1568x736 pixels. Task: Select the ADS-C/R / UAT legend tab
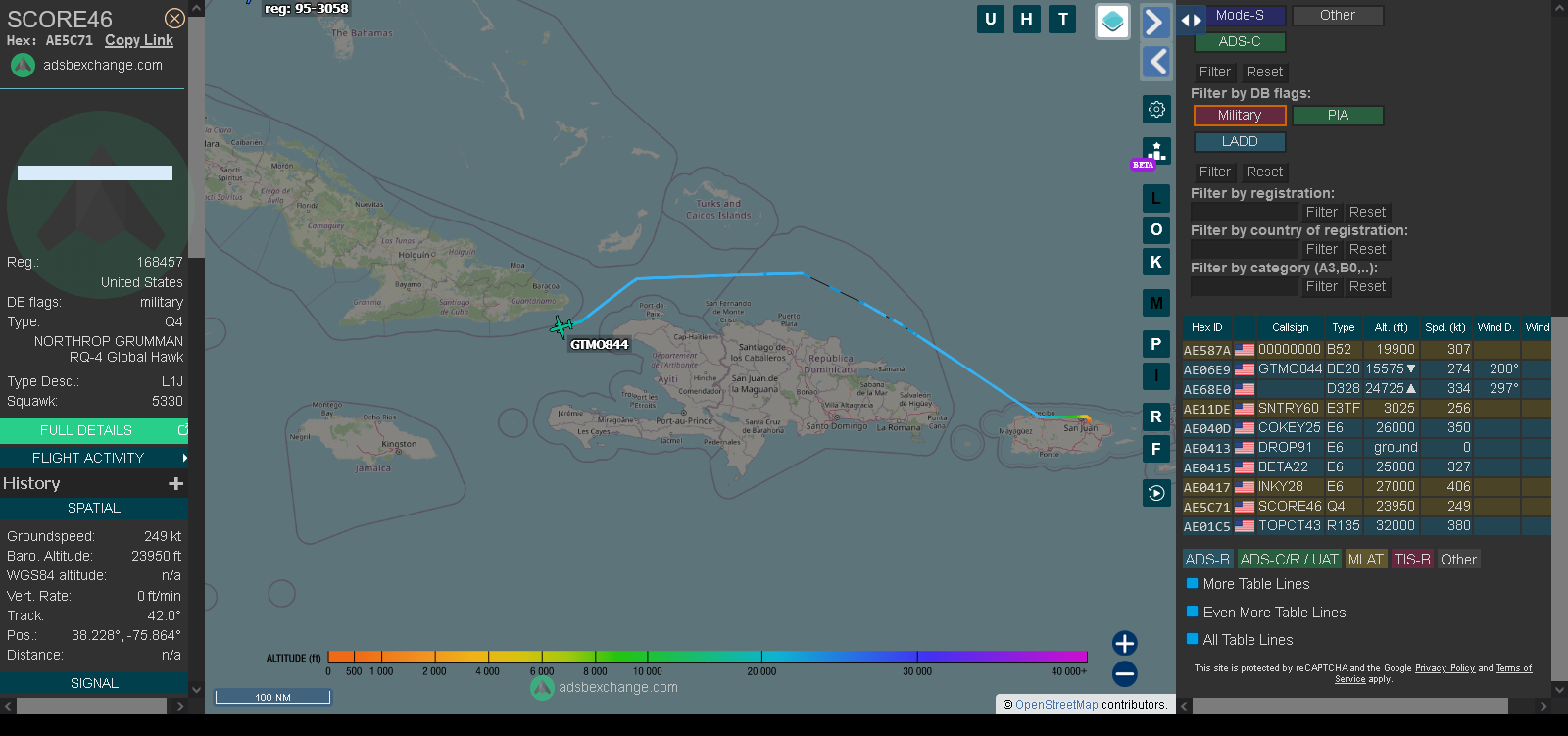point(1289,560)
